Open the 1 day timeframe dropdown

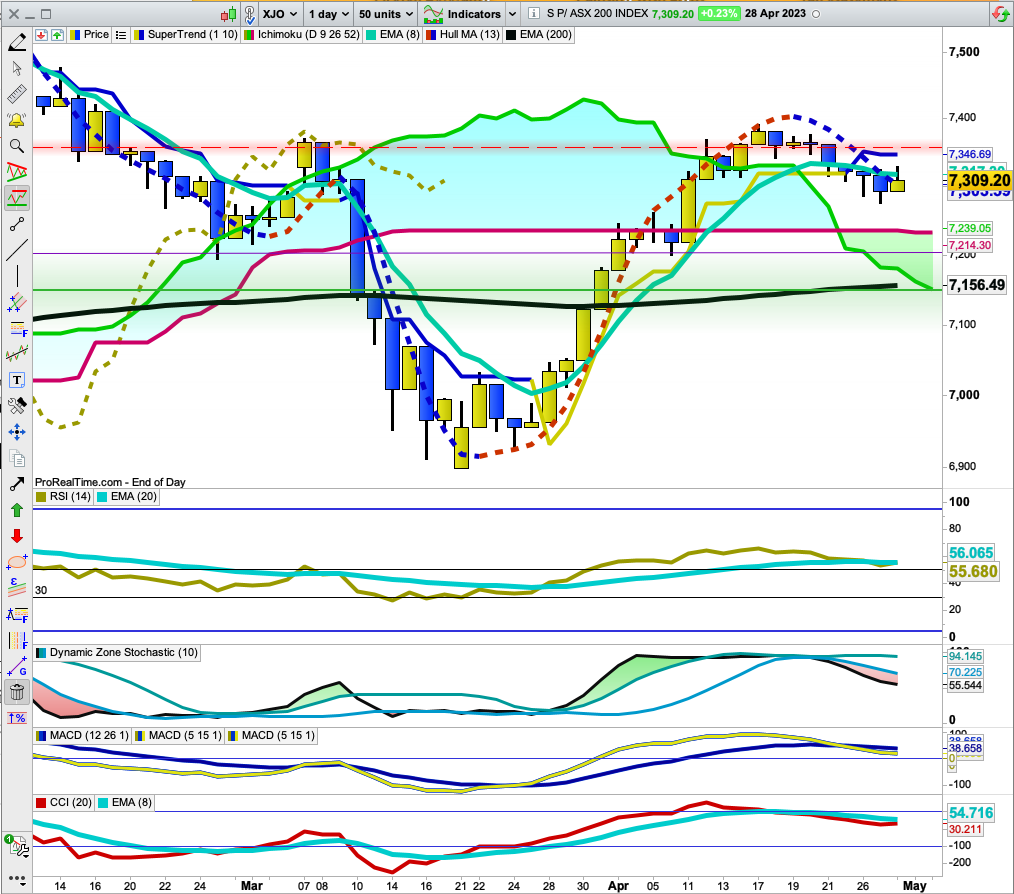click(329, 14)
